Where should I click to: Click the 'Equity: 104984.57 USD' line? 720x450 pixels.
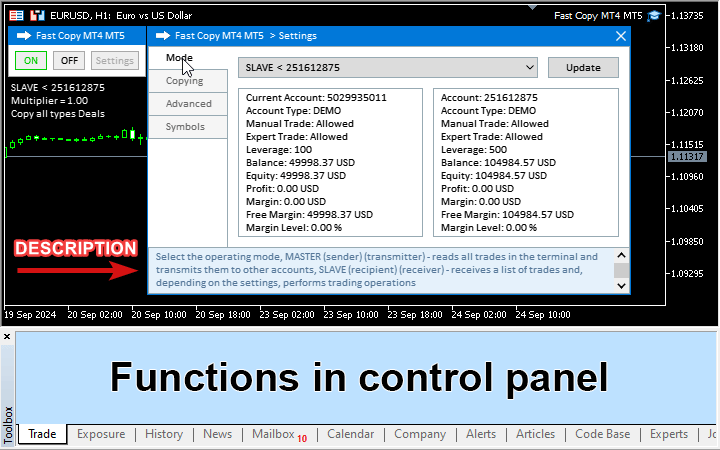pos(494,175)
